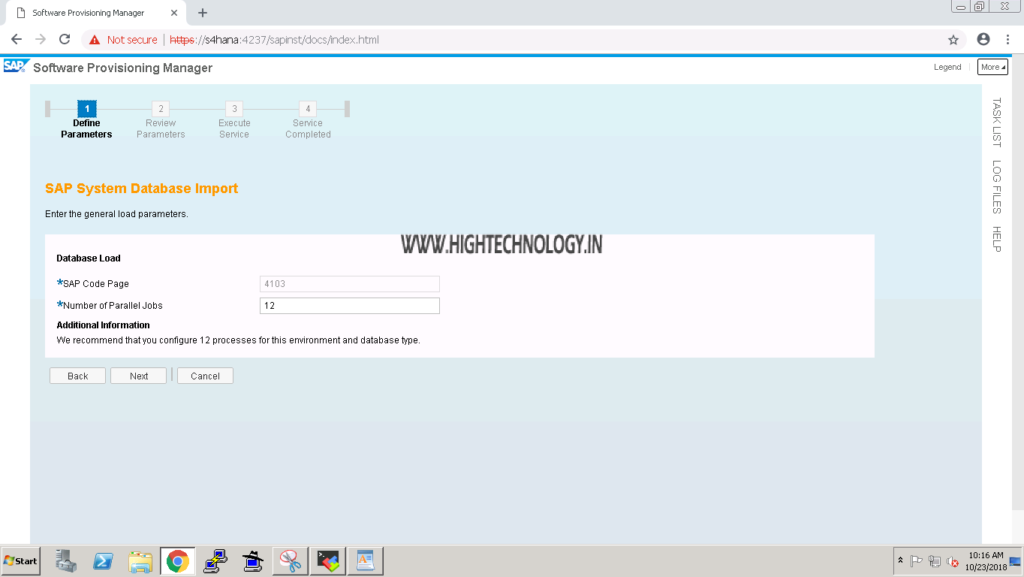The image size is (1024, 577).
Task: Open the TASK LIST side panel
Action: (x=997, y=122)
